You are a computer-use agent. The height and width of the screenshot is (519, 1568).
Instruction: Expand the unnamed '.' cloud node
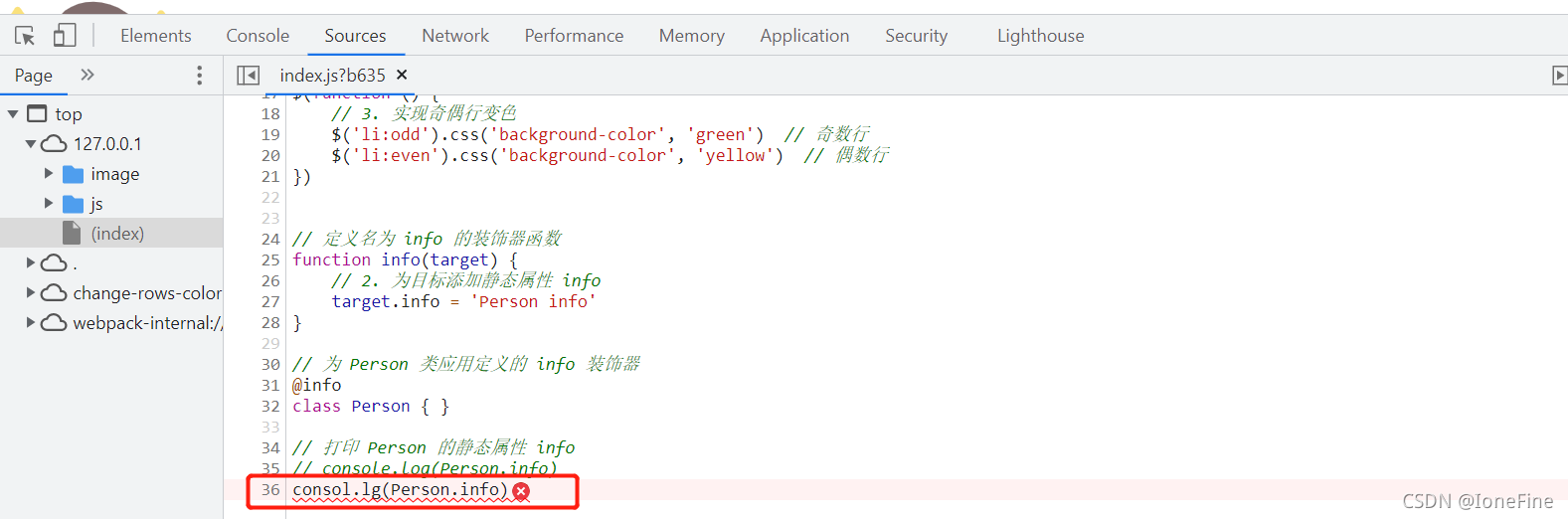tap(31, 262)
